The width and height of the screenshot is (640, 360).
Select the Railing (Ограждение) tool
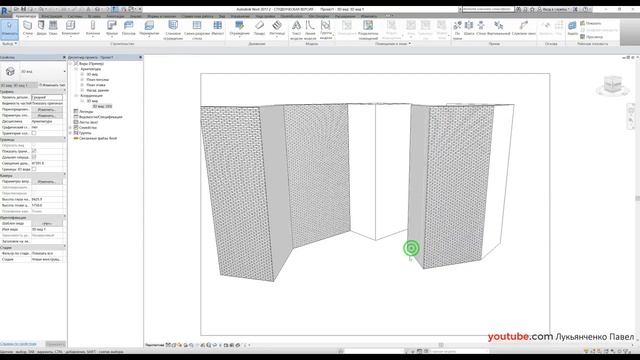240,28
